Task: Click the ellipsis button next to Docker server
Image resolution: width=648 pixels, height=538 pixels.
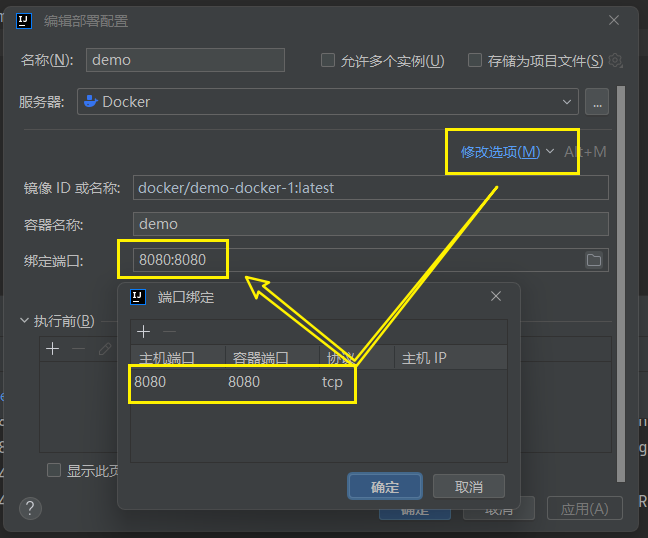Action: click(597, 102)
